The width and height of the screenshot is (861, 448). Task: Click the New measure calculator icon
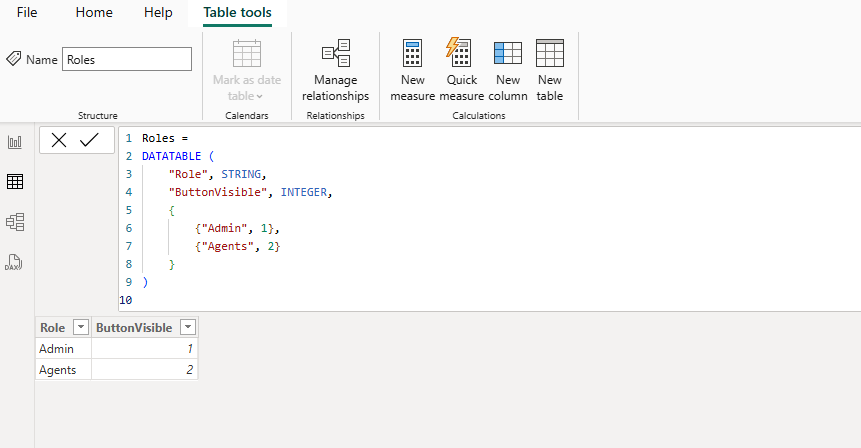(x=413, y=53)
